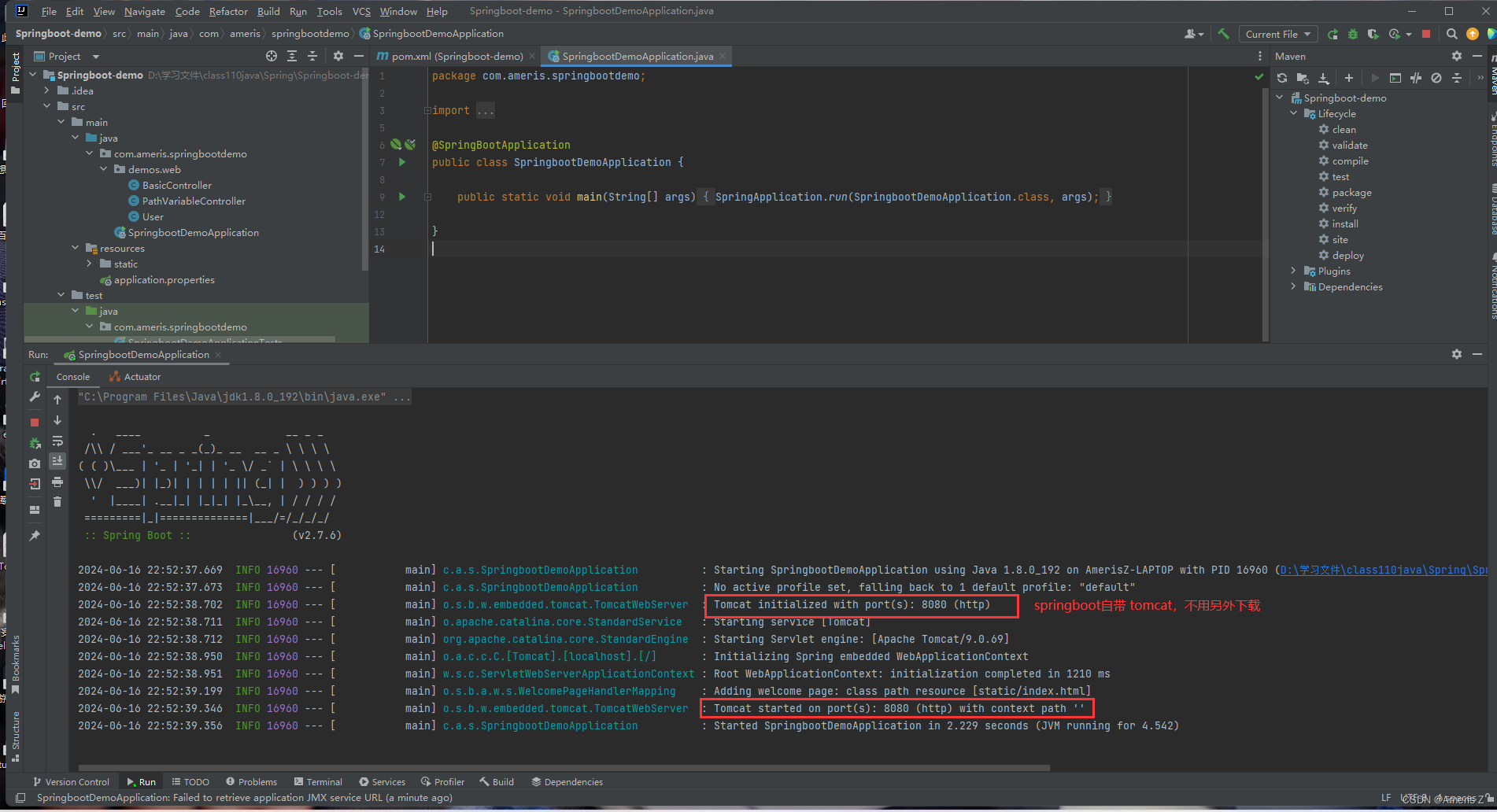Expand the .idea folder
Image resolution: width=1497 pixels, height=812 pixels.
coord(47,90)
